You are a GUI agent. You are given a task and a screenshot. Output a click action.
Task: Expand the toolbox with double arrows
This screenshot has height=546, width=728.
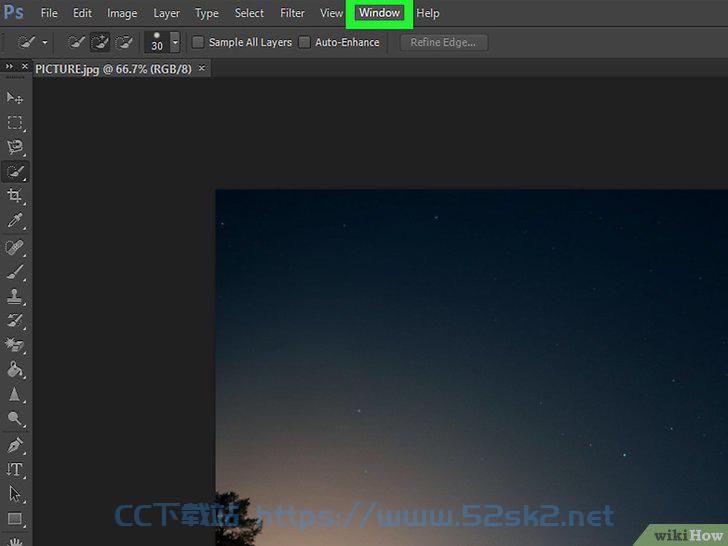click(x=9, y=66)
